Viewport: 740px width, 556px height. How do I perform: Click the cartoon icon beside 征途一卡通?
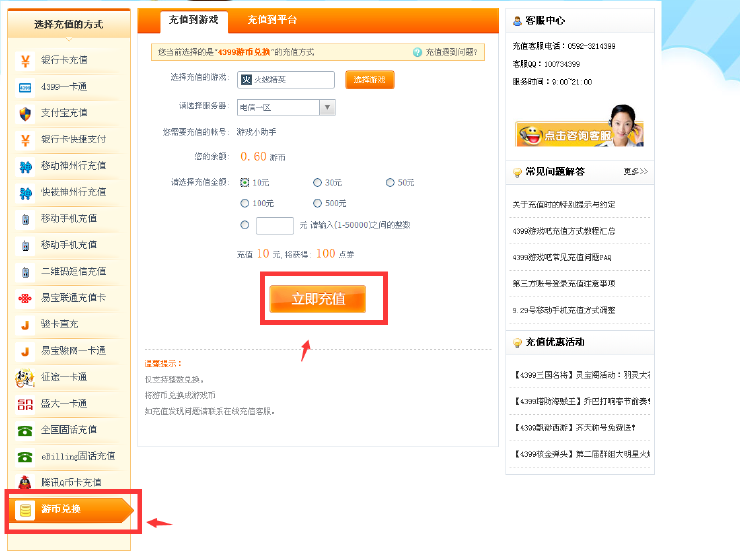pos(25,378)
